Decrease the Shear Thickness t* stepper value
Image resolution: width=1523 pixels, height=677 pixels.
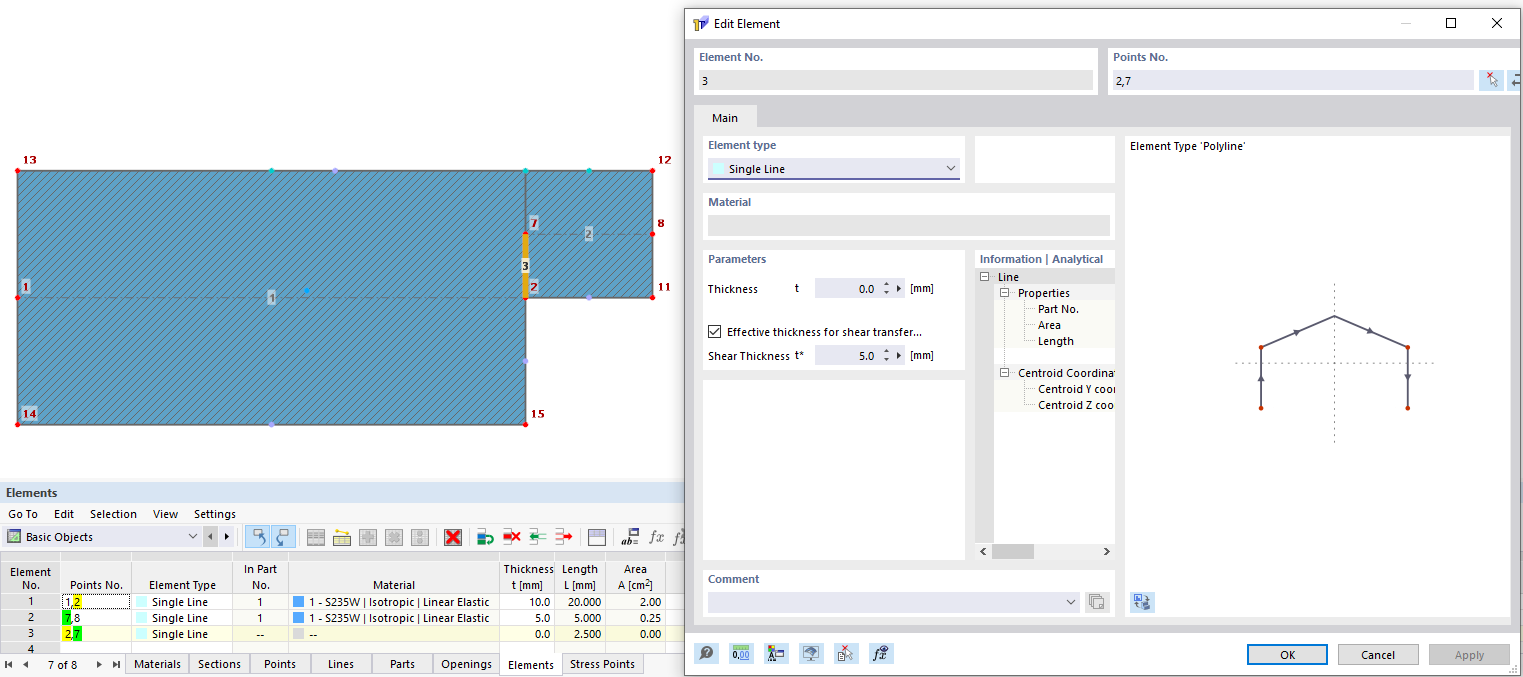pyautogui.click(x=886, y=360)
